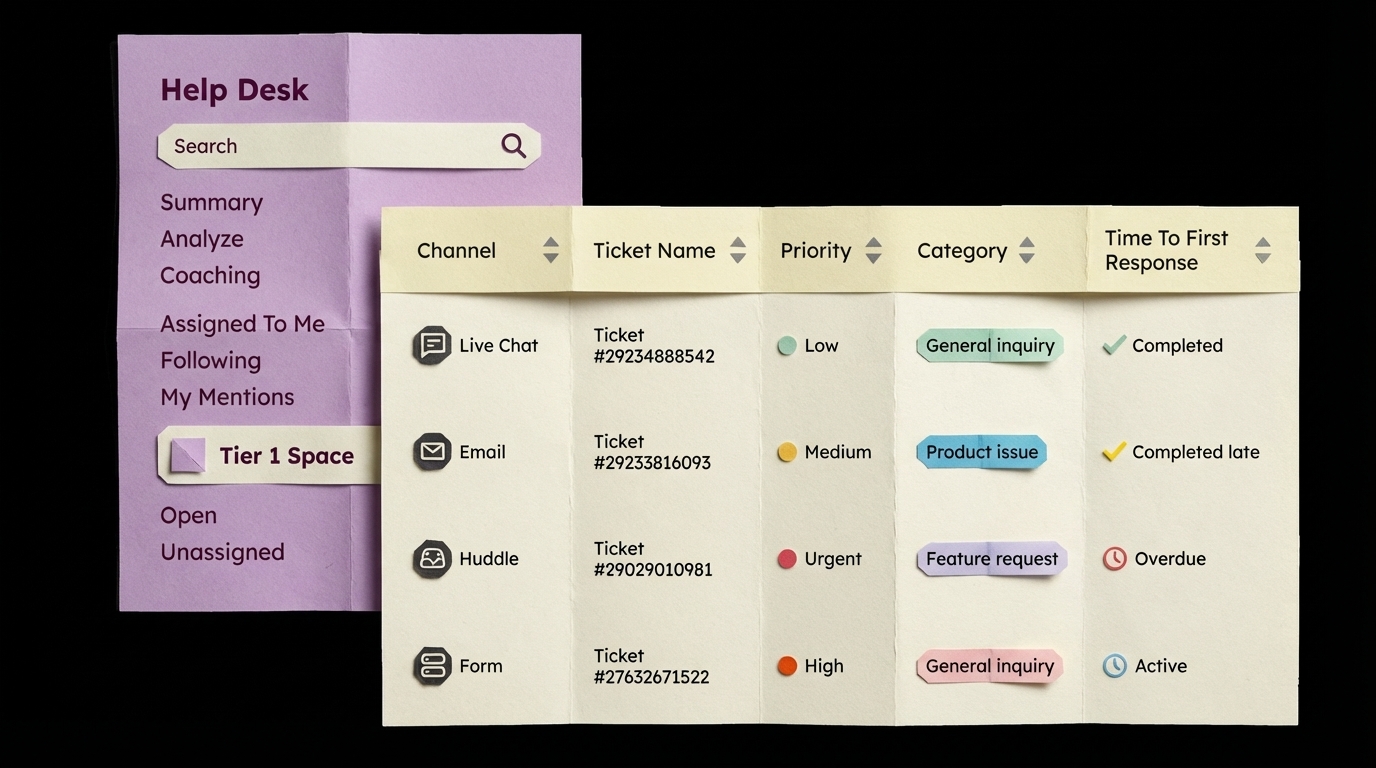Click the green Completed checkmark icon
This screenshot has height=768, width=1376.
click(x=1114, y=346)
